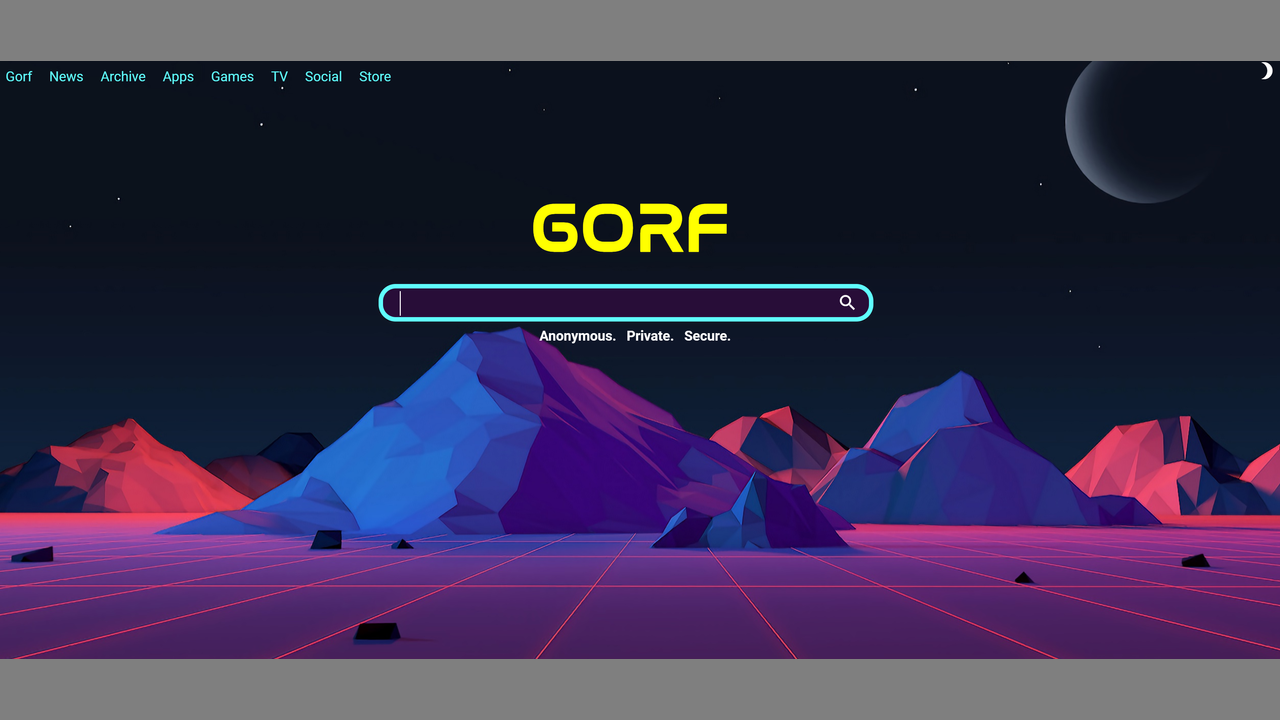Screen dimensions: 1280x720
Task: Select the TV link
Action: tap(279, 77)
